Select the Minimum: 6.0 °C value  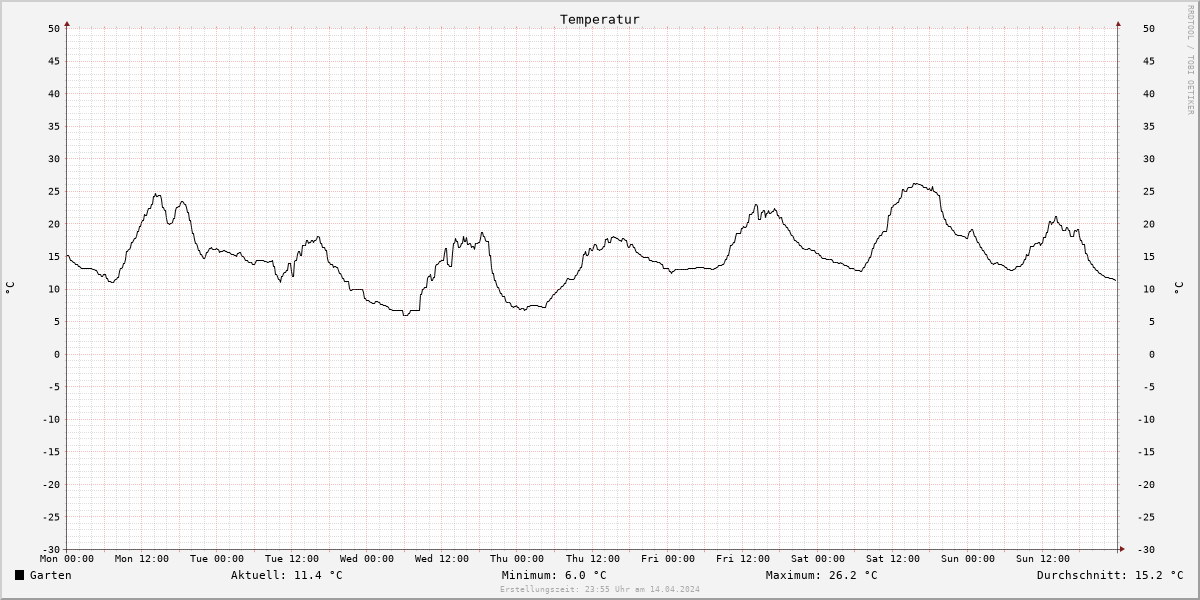coord(554,575)
